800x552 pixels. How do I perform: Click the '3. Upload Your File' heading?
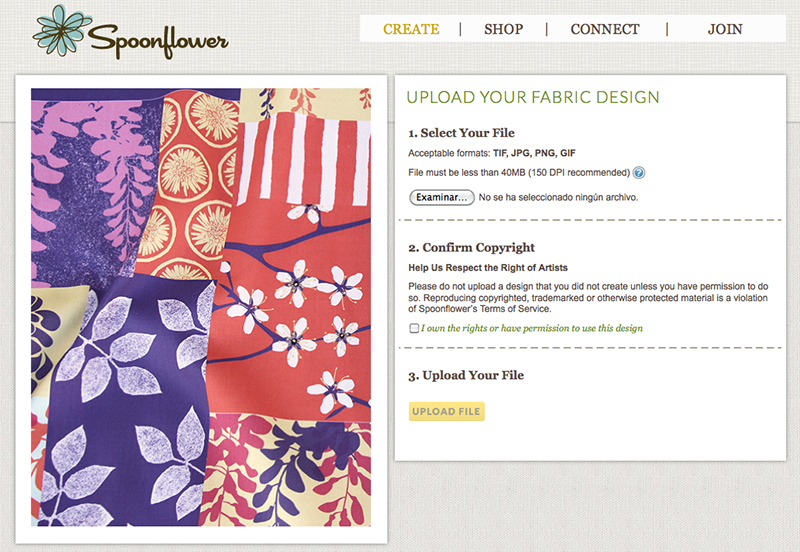[466, 375]
